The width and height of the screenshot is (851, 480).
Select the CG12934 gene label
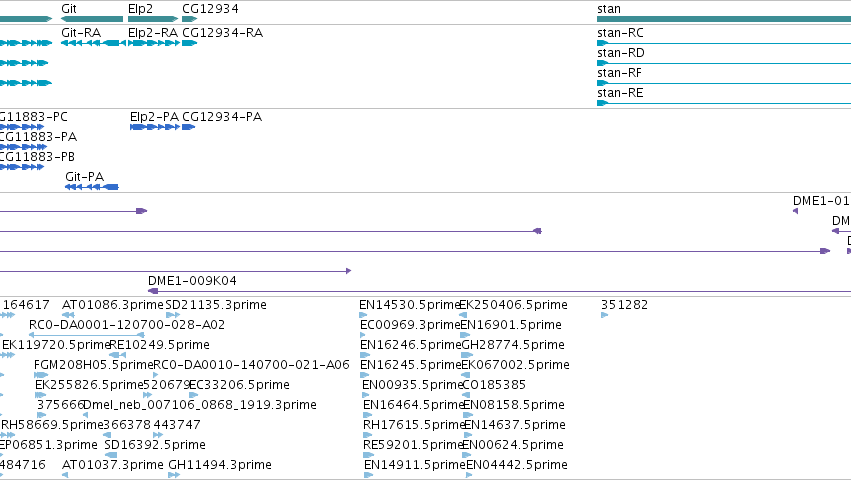point(210,9)
